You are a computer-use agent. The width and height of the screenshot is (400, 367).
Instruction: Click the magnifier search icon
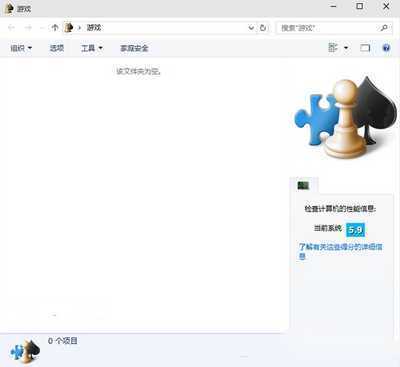tap(384, 28)
